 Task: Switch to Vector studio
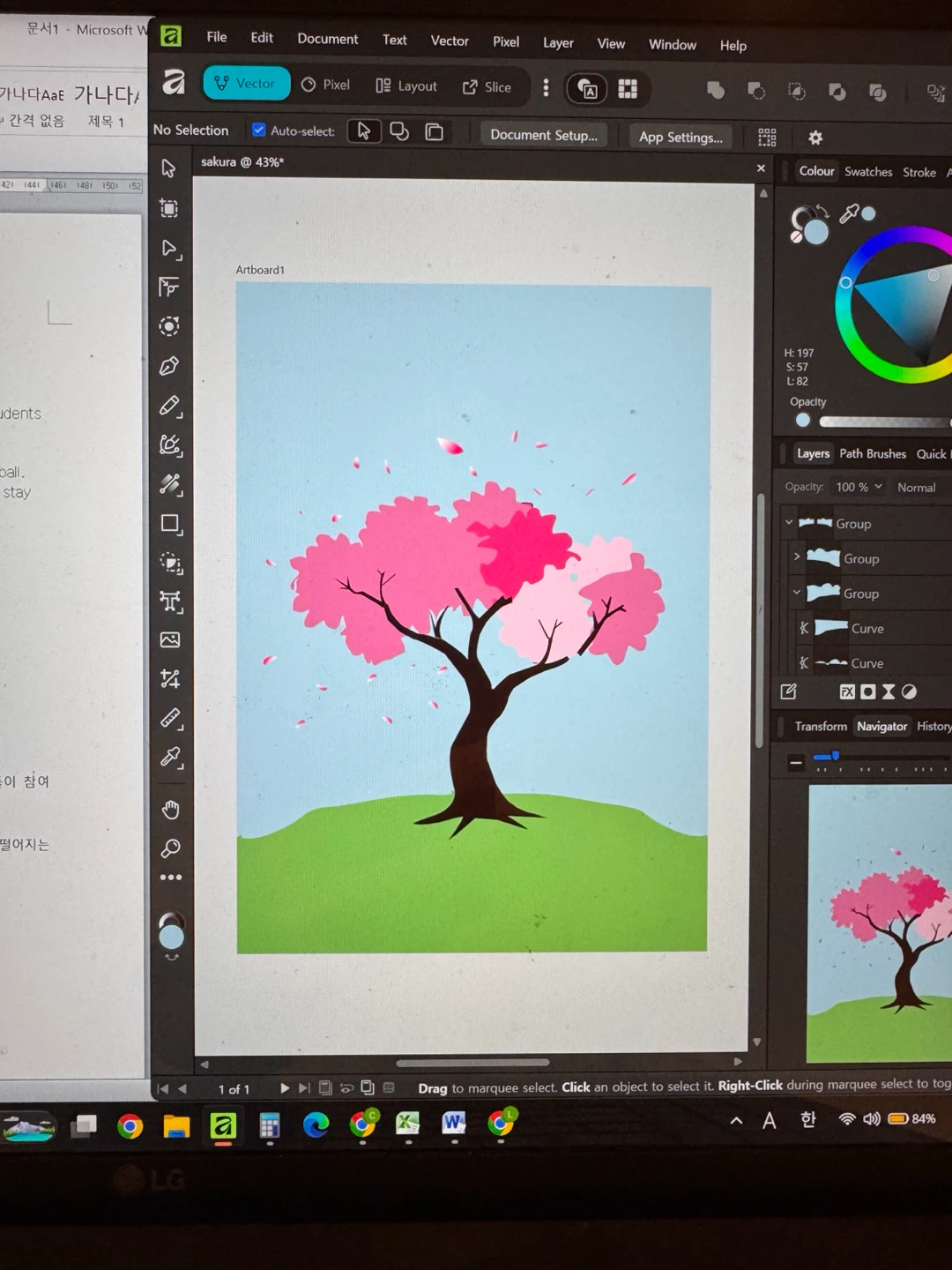click(246, 83)
